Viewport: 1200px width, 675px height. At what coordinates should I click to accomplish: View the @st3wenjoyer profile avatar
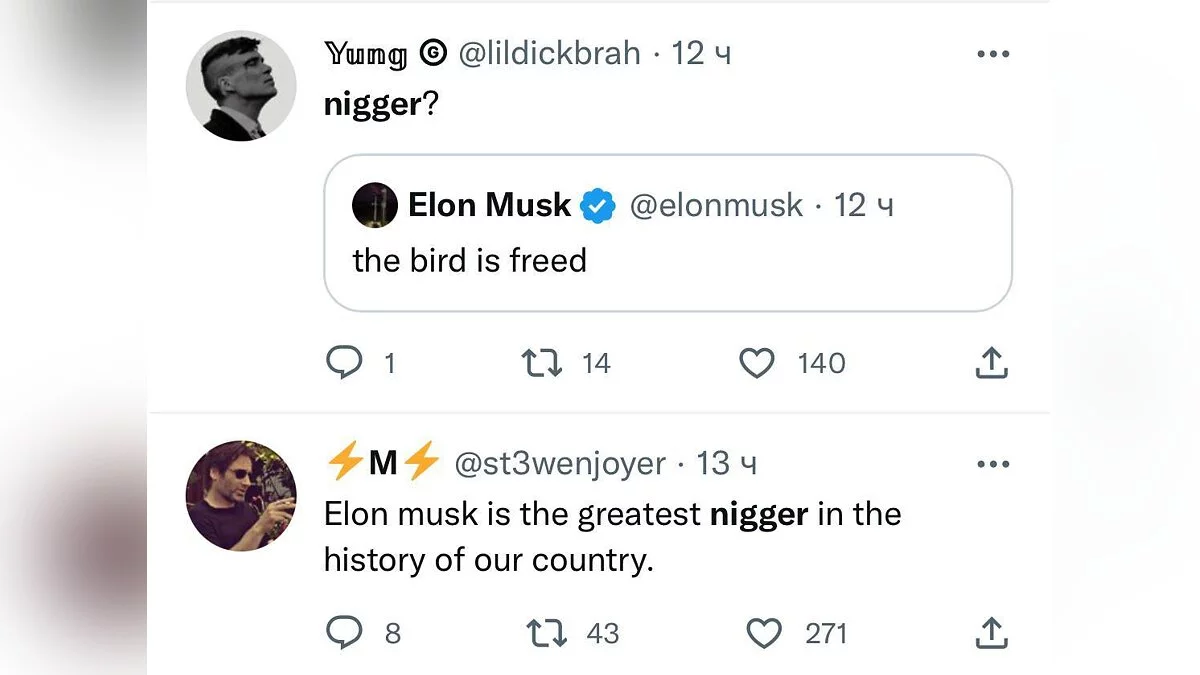click(241, 496)
